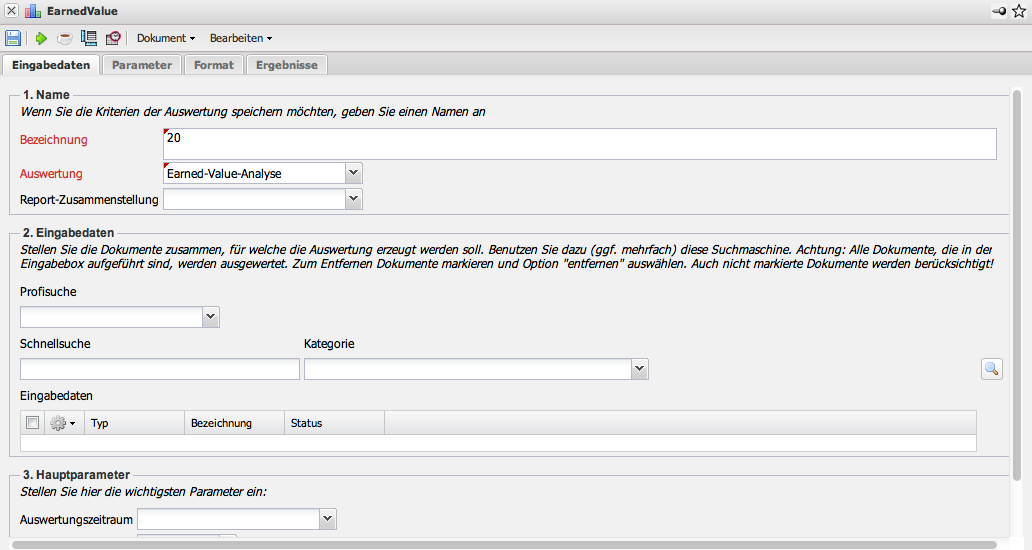Pin the EarnedValue tab with pushpin icon

coord(999,11)
